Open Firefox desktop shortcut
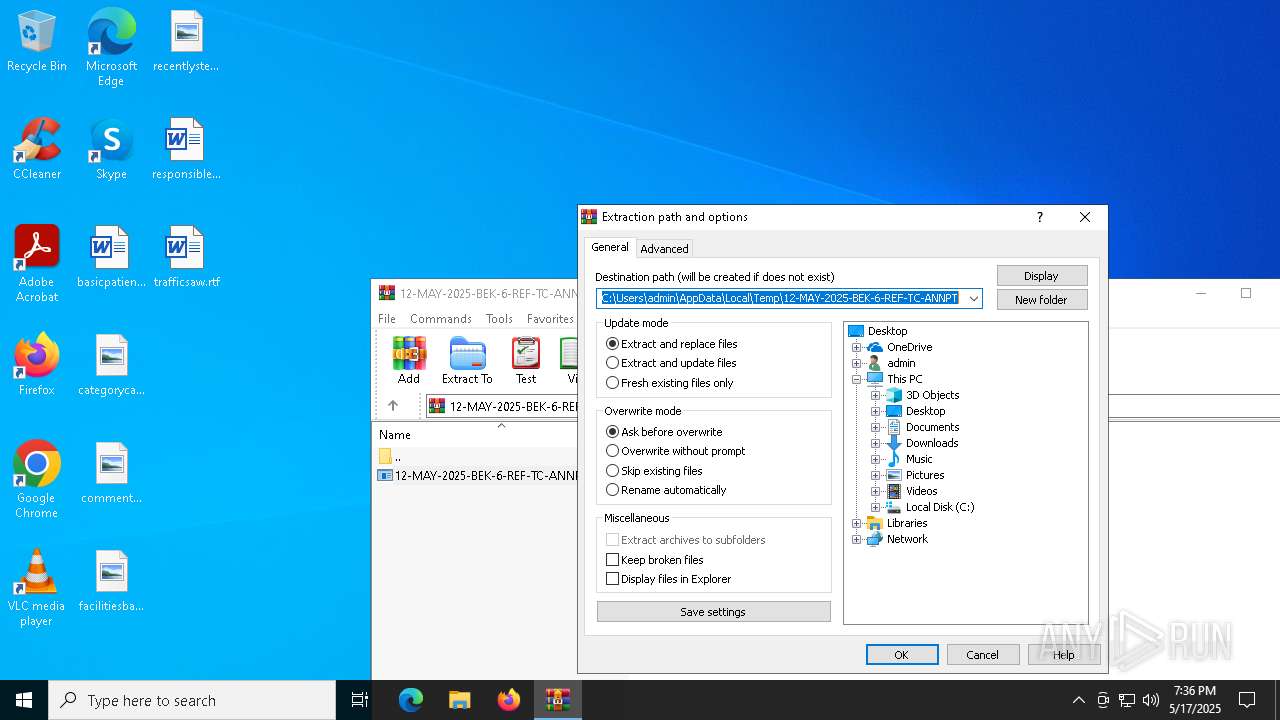 coord(37,365)
